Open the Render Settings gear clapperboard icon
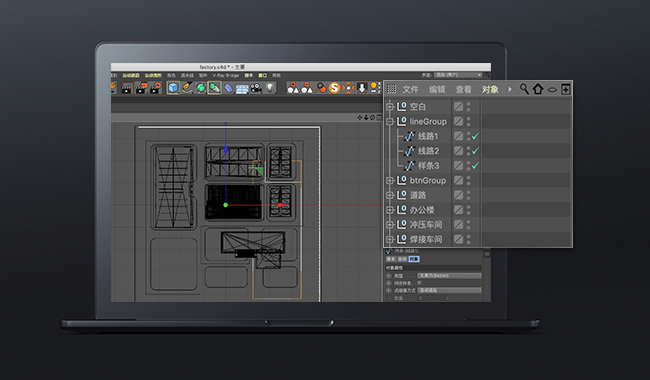 [x=155, y=88]
